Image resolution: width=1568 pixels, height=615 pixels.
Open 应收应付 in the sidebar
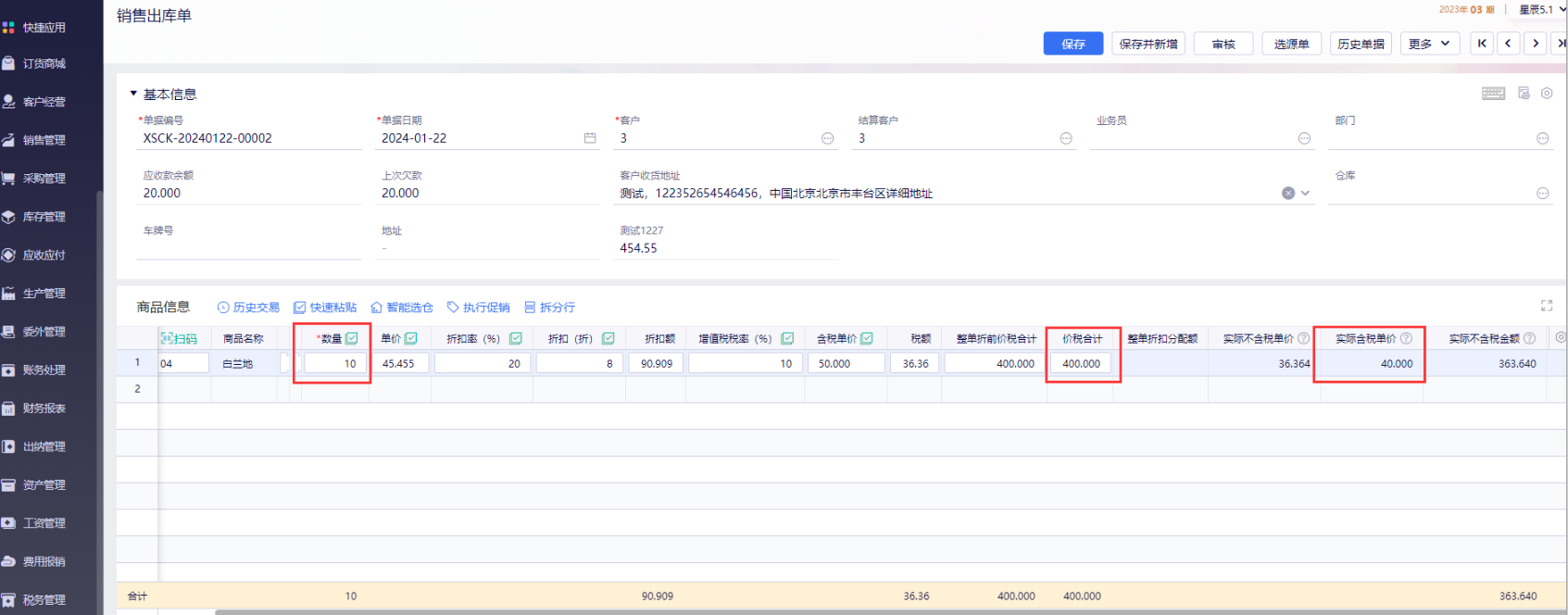click(x=44, y=256)
